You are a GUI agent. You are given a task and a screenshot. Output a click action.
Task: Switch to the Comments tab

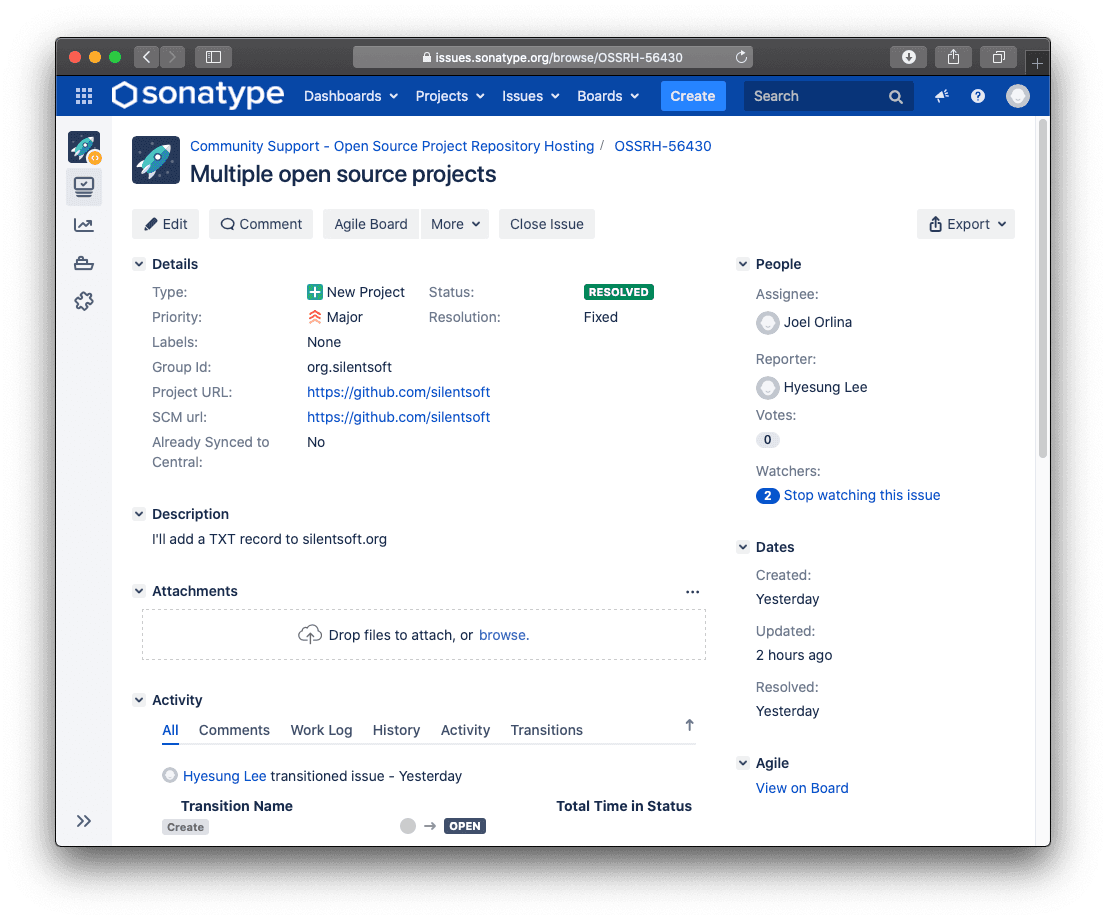click(x=234, y=730)
